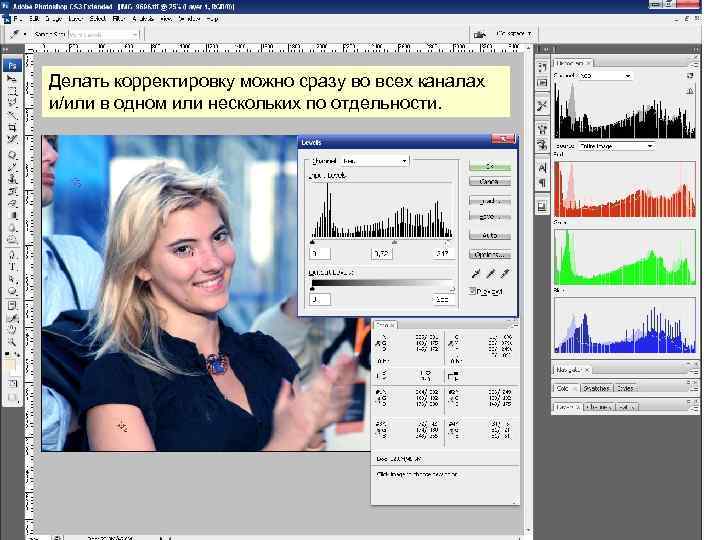Viewport: 720px width, 540px height.
Task: Switch to the Swatches tab
Action: click(x=596, y=388)
